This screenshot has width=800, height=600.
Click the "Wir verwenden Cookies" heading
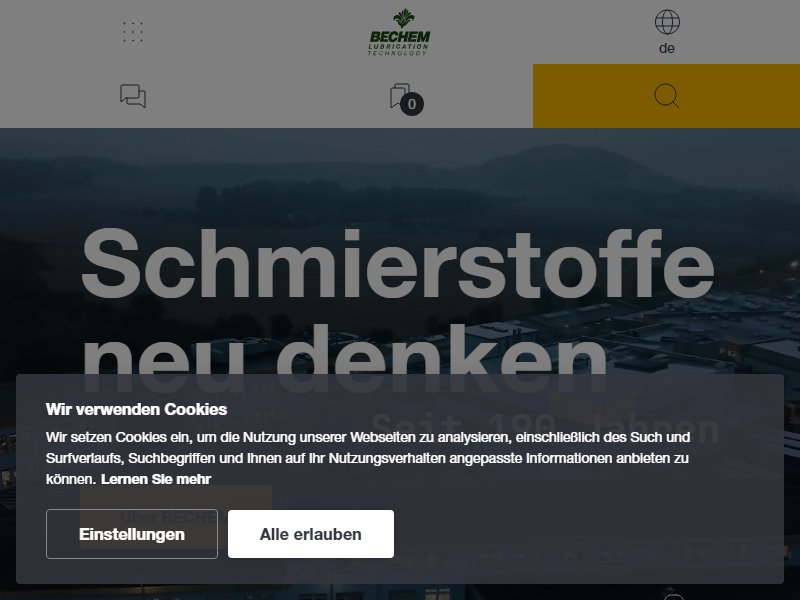click(136, 409)
